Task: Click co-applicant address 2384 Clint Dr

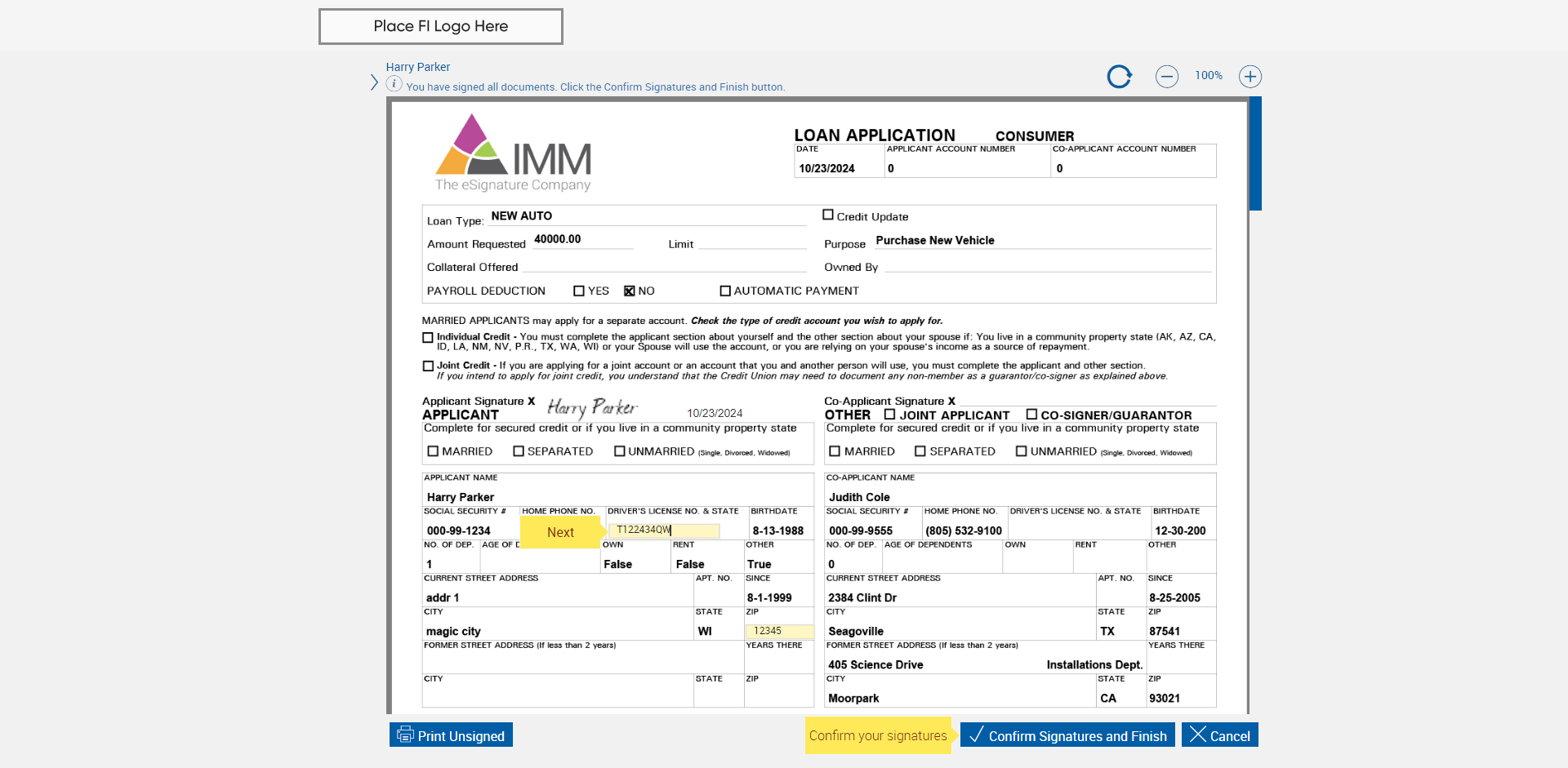Action: tap(862, 597)
